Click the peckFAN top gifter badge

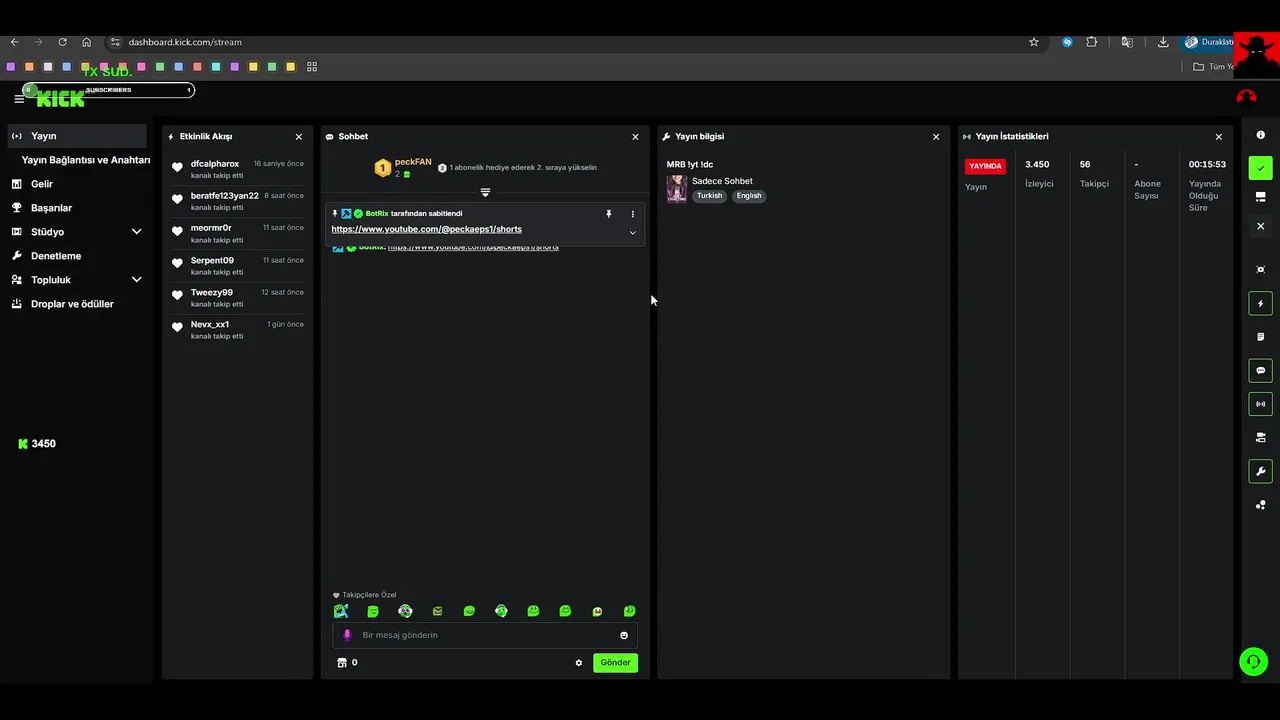coord(382,168)
